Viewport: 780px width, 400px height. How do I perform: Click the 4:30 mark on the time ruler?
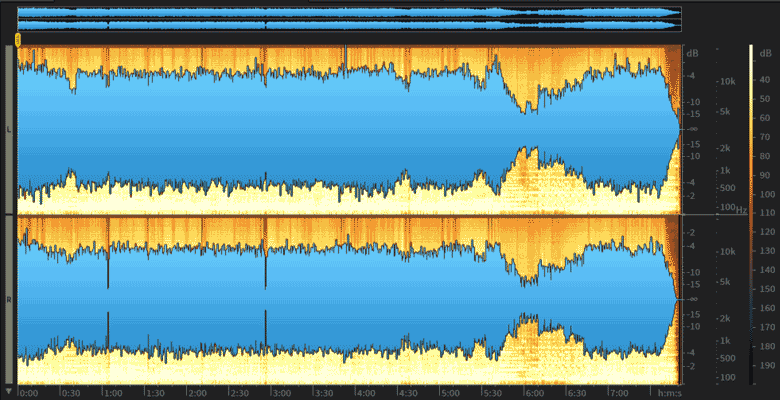tap(409, 393)
